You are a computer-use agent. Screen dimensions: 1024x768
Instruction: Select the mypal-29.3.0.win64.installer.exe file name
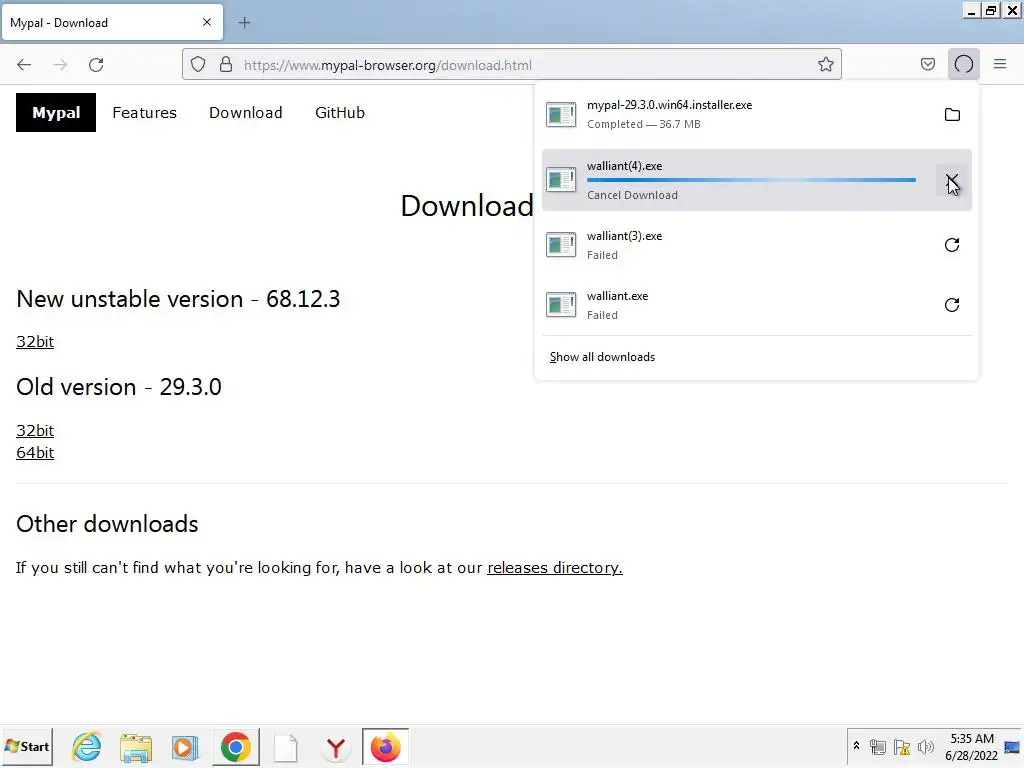click(x=669, y=105)
